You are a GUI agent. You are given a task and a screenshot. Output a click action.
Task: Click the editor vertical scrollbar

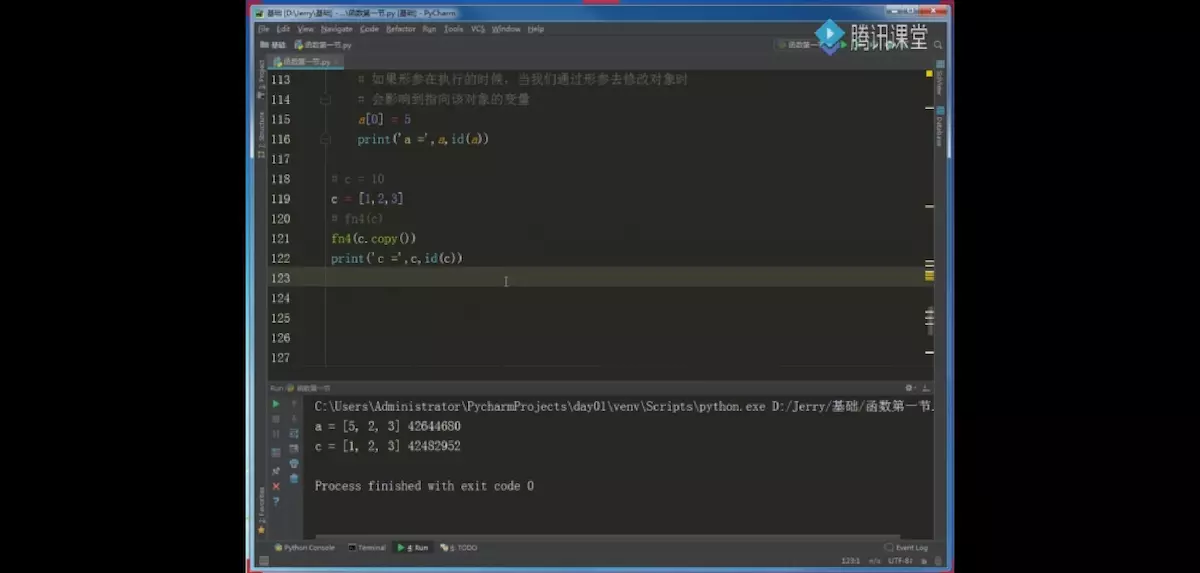point(929,320)
